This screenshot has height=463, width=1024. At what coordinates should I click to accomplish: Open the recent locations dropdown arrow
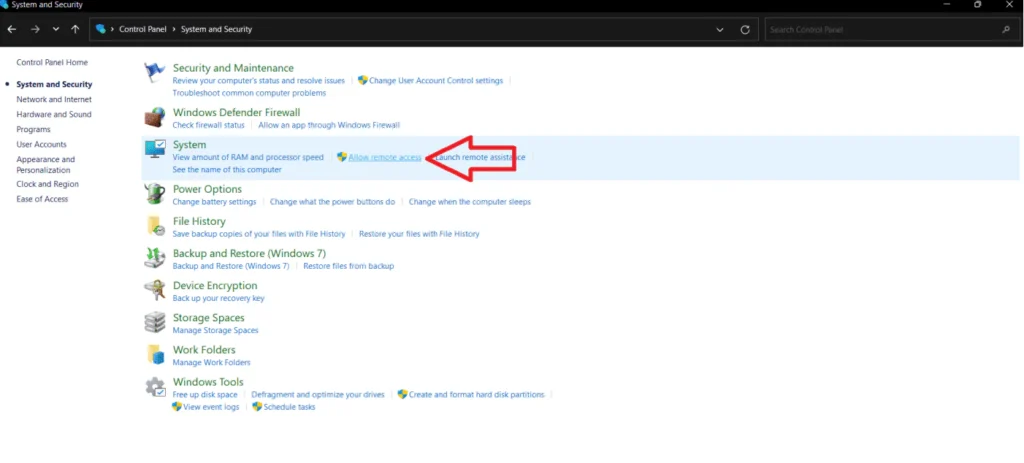56,30
